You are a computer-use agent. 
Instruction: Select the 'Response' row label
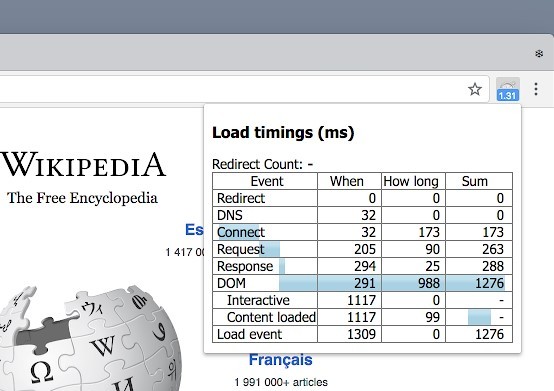click(x=245, y=266)
